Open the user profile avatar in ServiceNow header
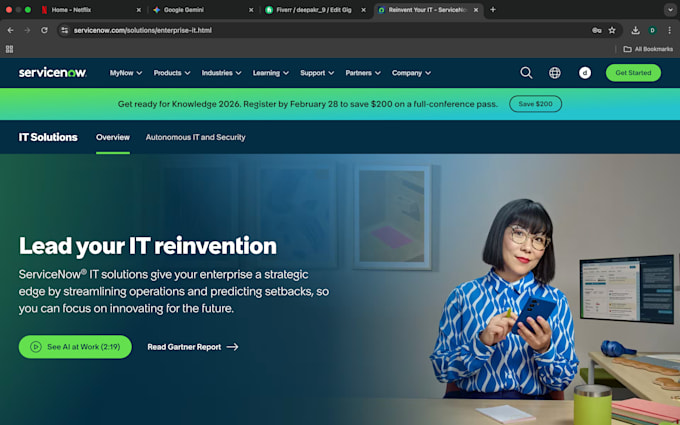This screenshot has height=425, width=680. coord(585,73)
